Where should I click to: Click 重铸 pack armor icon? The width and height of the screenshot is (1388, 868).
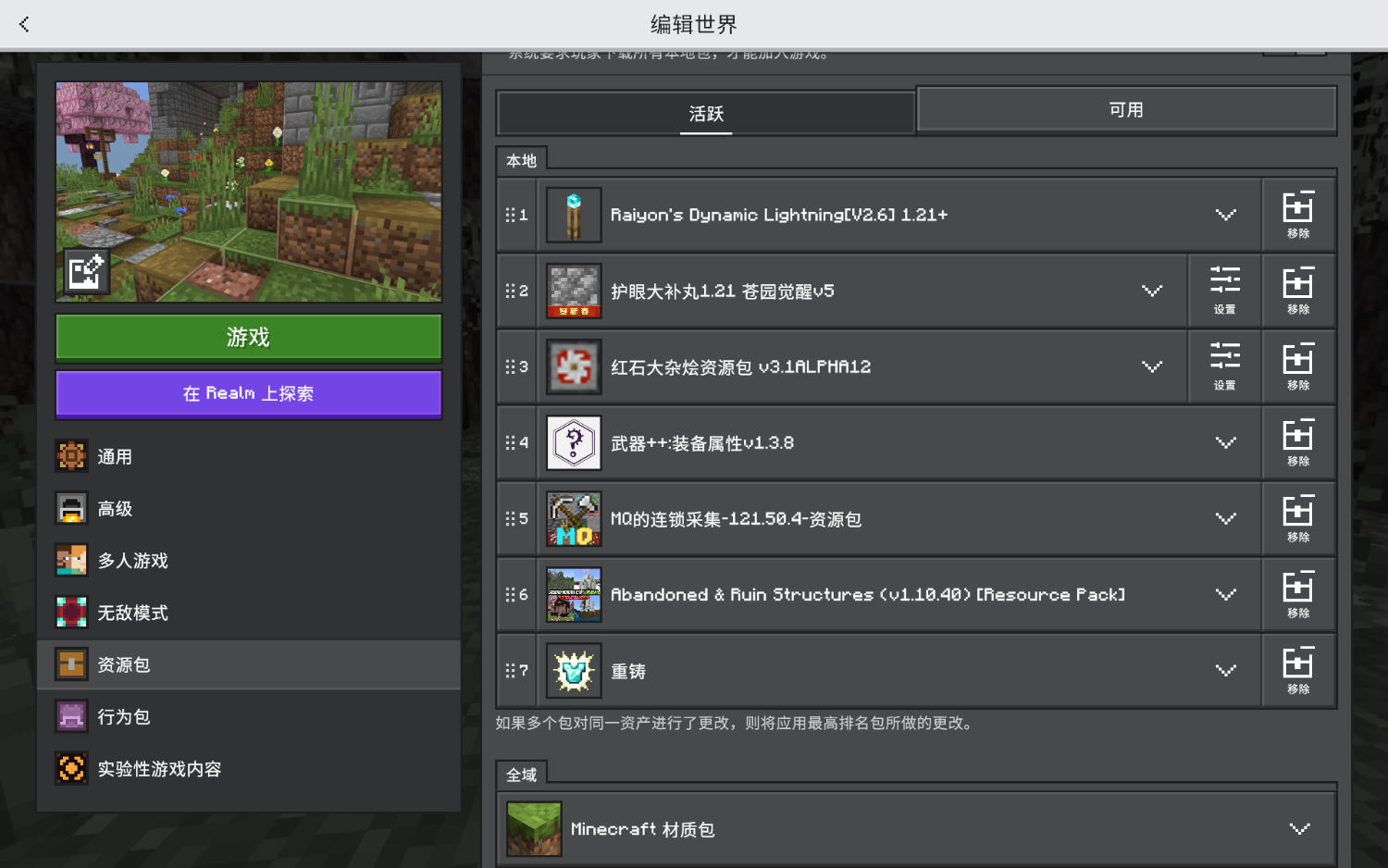pyautogui.click(x=574, y=670)
